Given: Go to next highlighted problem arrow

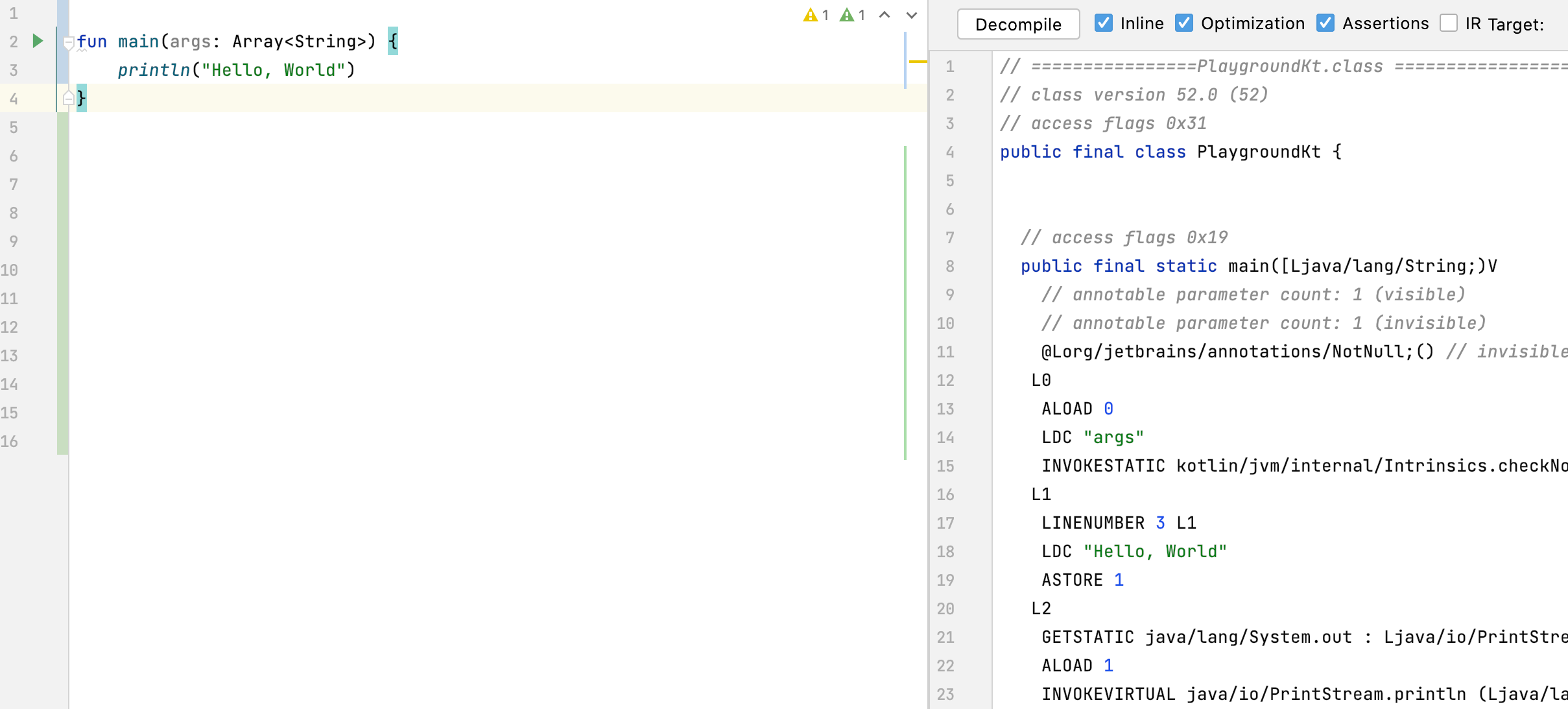Looking at the screenshot, I should (x=912, y=15).
